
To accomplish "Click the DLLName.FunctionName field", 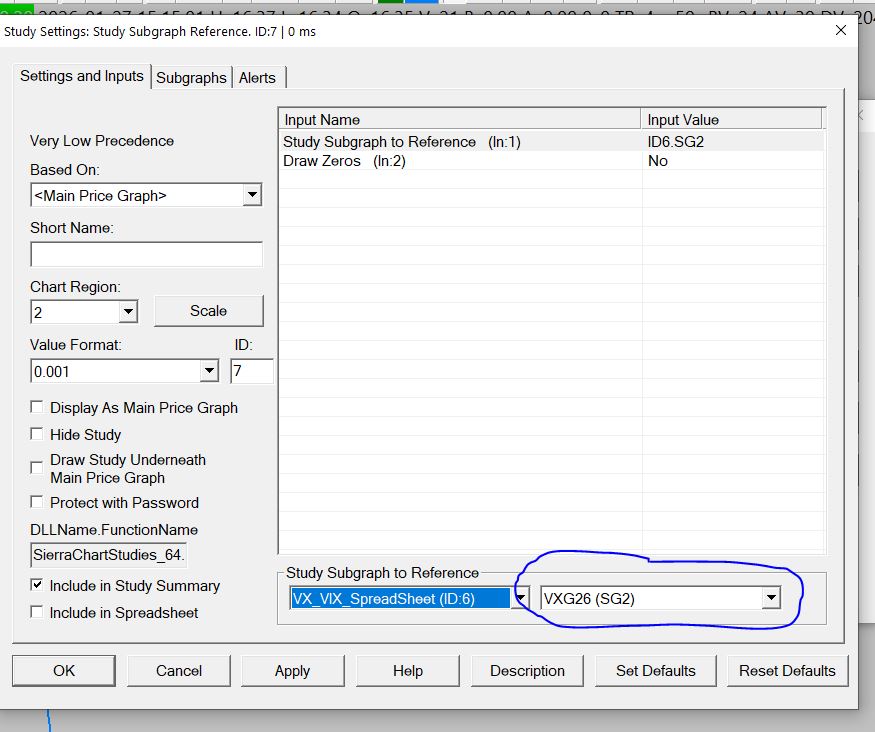I will coord(108,555).
